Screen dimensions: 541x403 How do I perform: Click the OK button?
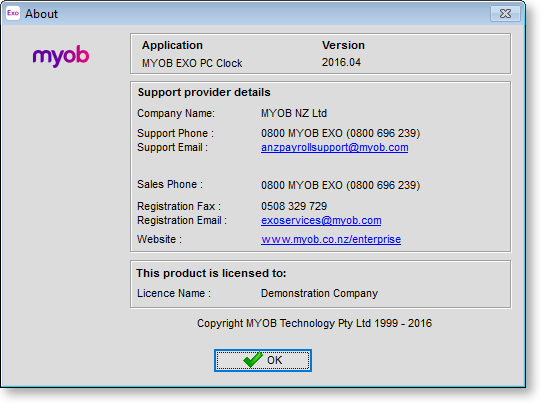(263, 360)
